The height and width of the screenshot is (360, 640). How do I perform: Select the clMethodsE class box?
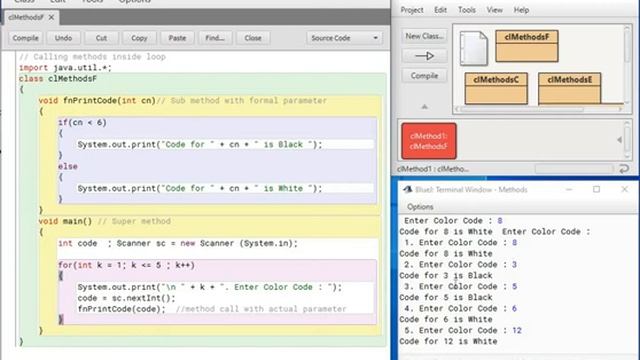[570, 88]
